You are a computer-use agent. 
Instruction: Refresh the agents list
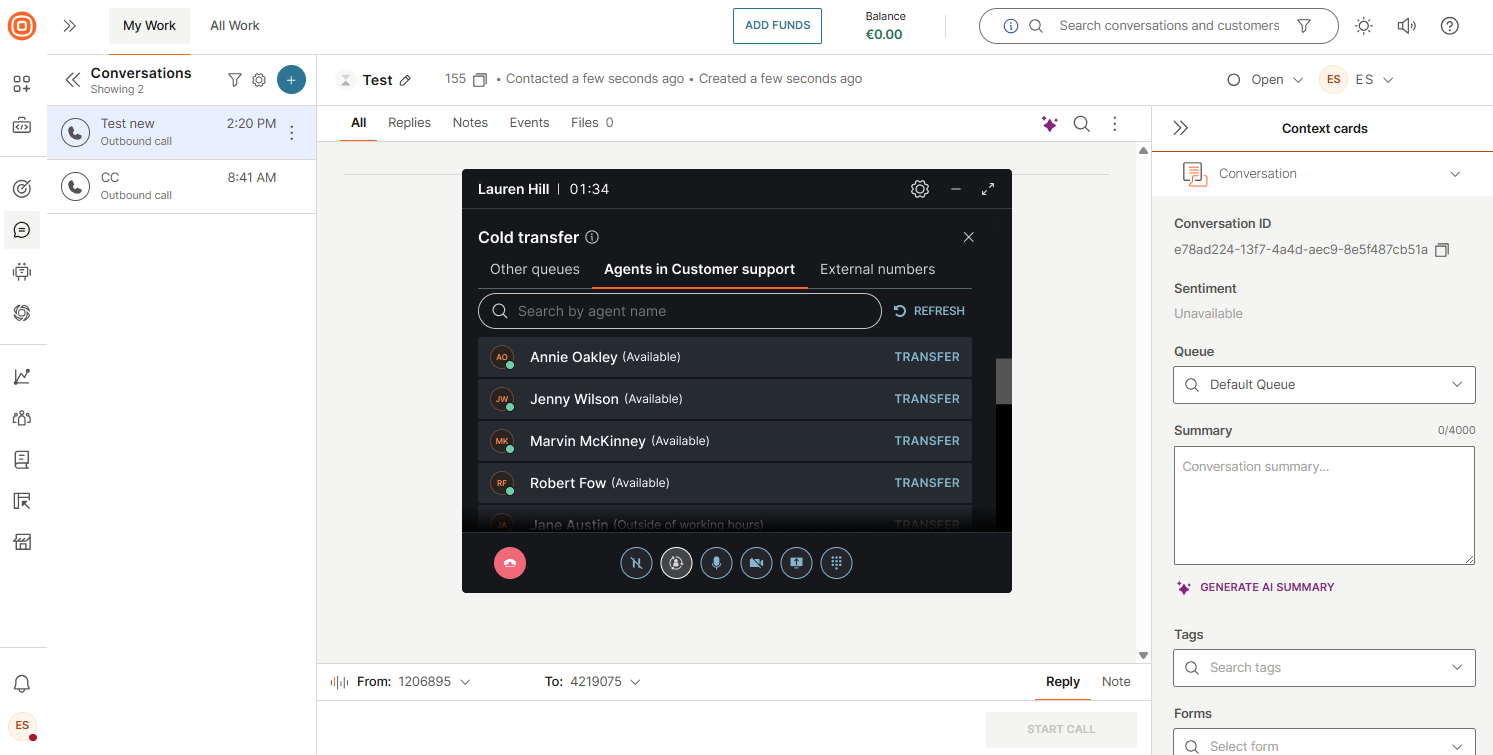[929, 311]
